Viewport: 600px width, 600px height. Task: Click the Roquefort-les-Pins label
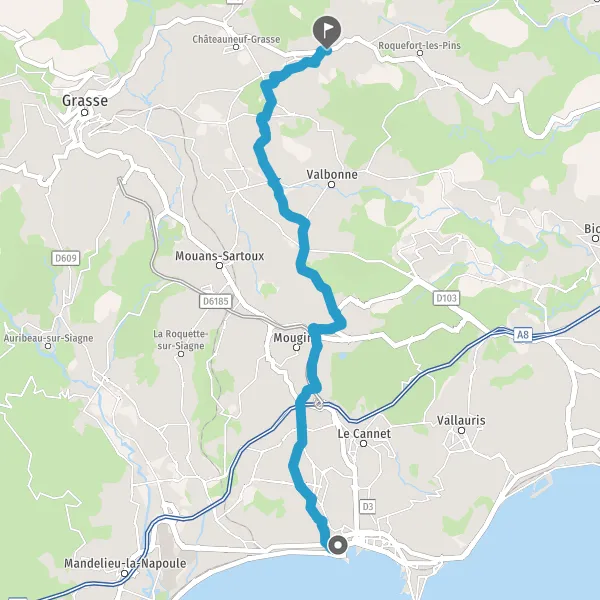(x=419, y=45)
